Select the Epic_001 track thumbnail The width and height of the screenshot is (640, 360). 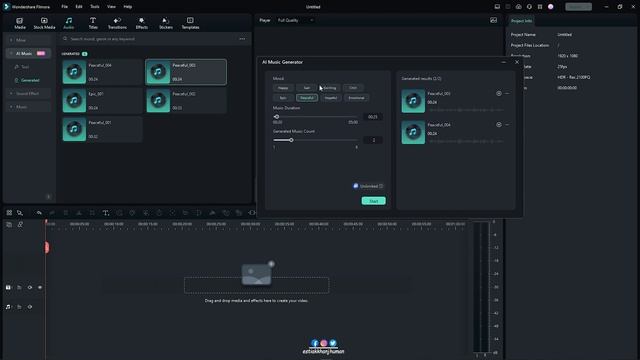point(74,100)
